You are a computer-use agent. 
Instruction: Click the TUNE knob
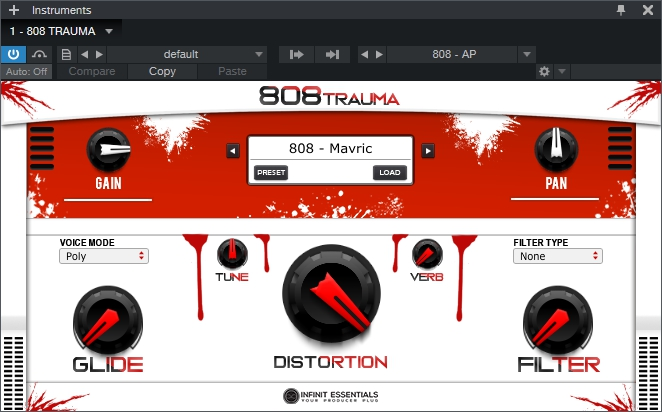click(232, 254)
